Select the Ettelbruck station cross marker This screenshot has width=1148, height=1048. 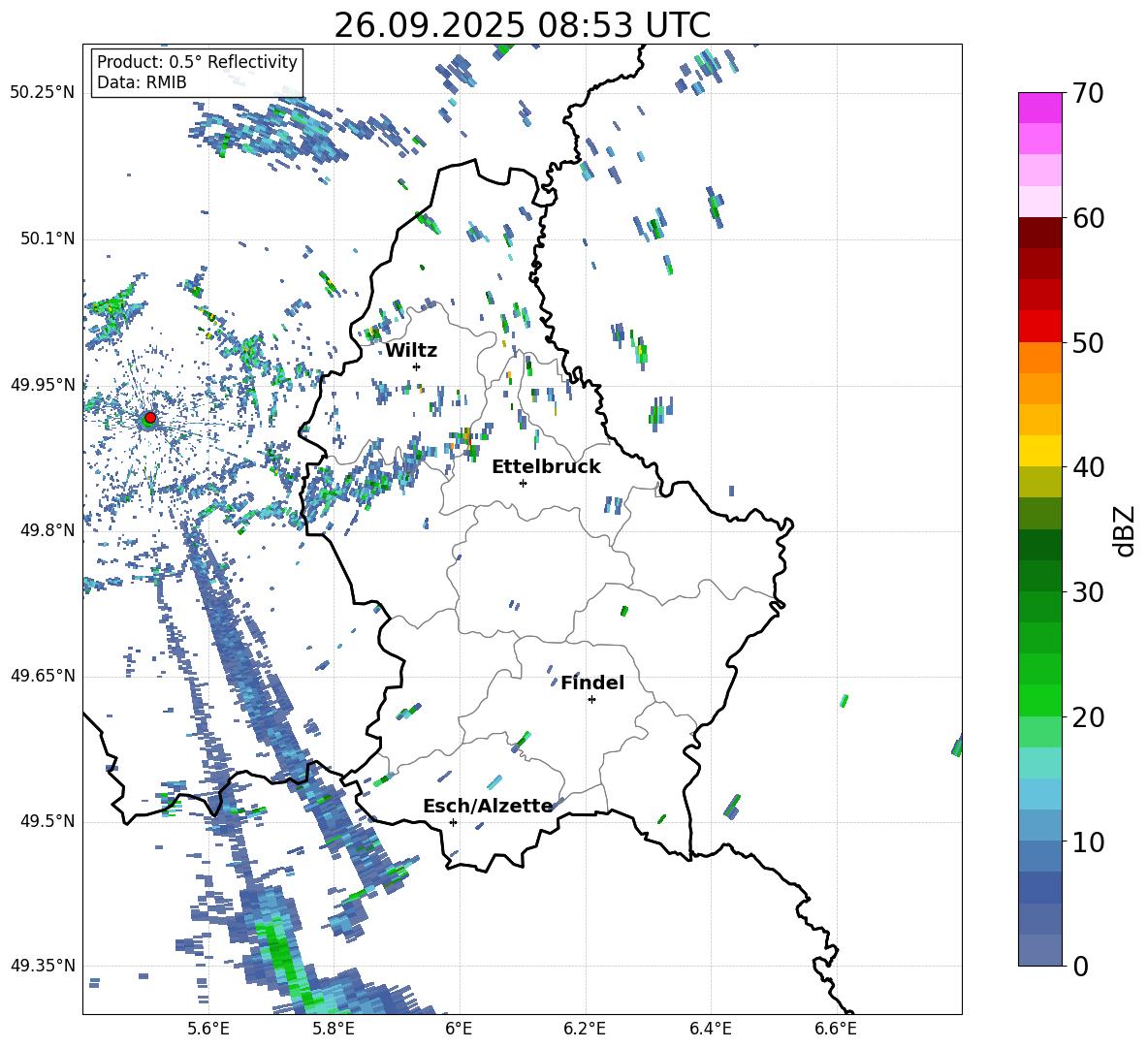pos(523,483)
